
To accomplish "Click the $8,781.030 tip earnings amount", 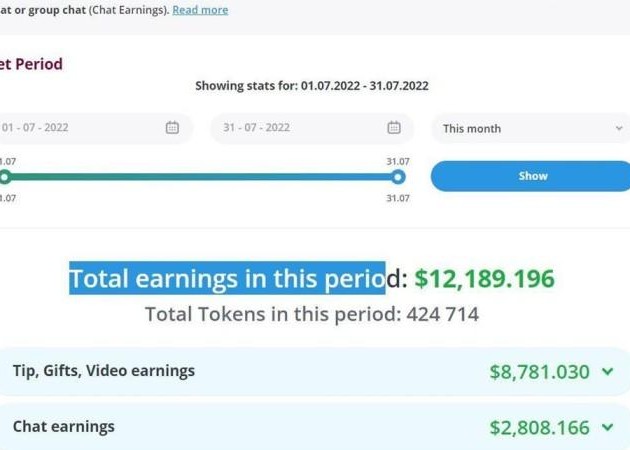I will pyautogui.click(x=539, y=372).
